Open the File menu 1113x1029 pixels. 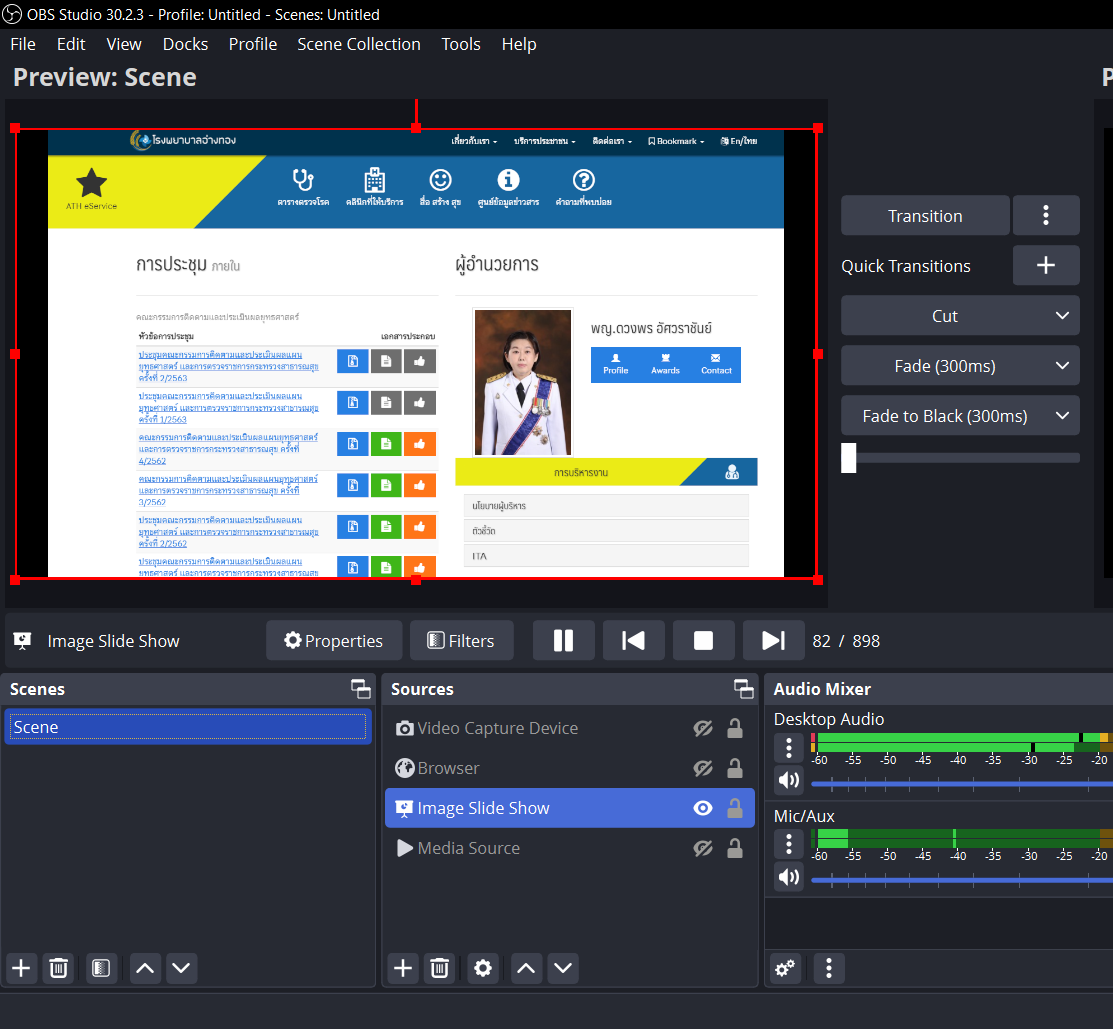click(x=23, y=44)
